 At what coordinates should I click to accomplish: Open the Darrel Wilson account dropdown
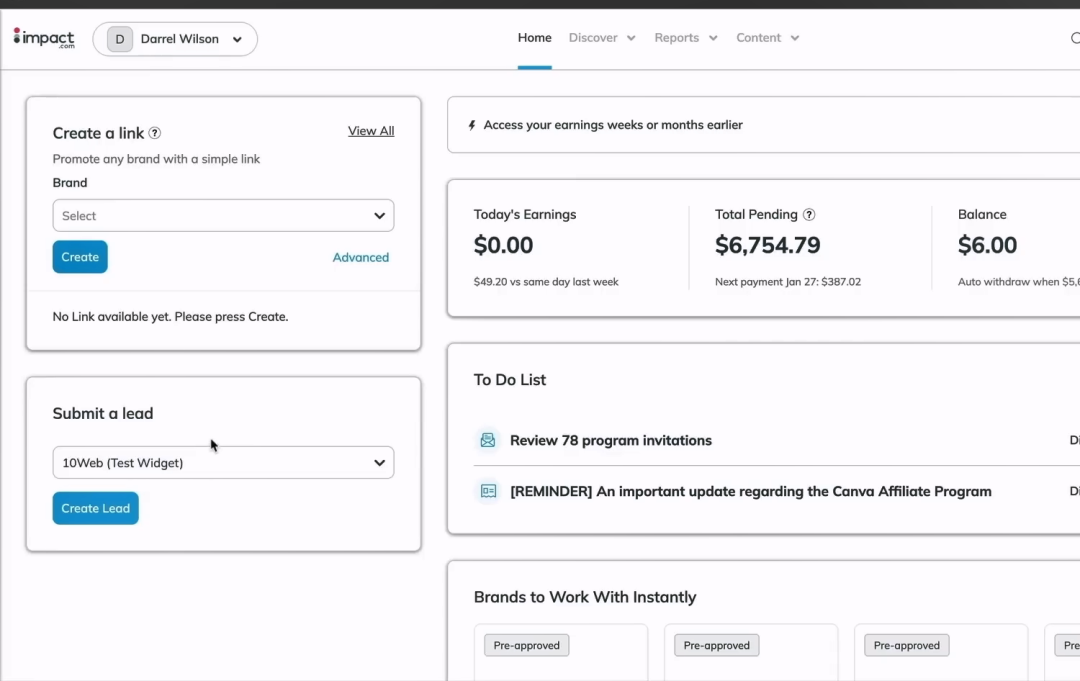(x=175, y=39)
